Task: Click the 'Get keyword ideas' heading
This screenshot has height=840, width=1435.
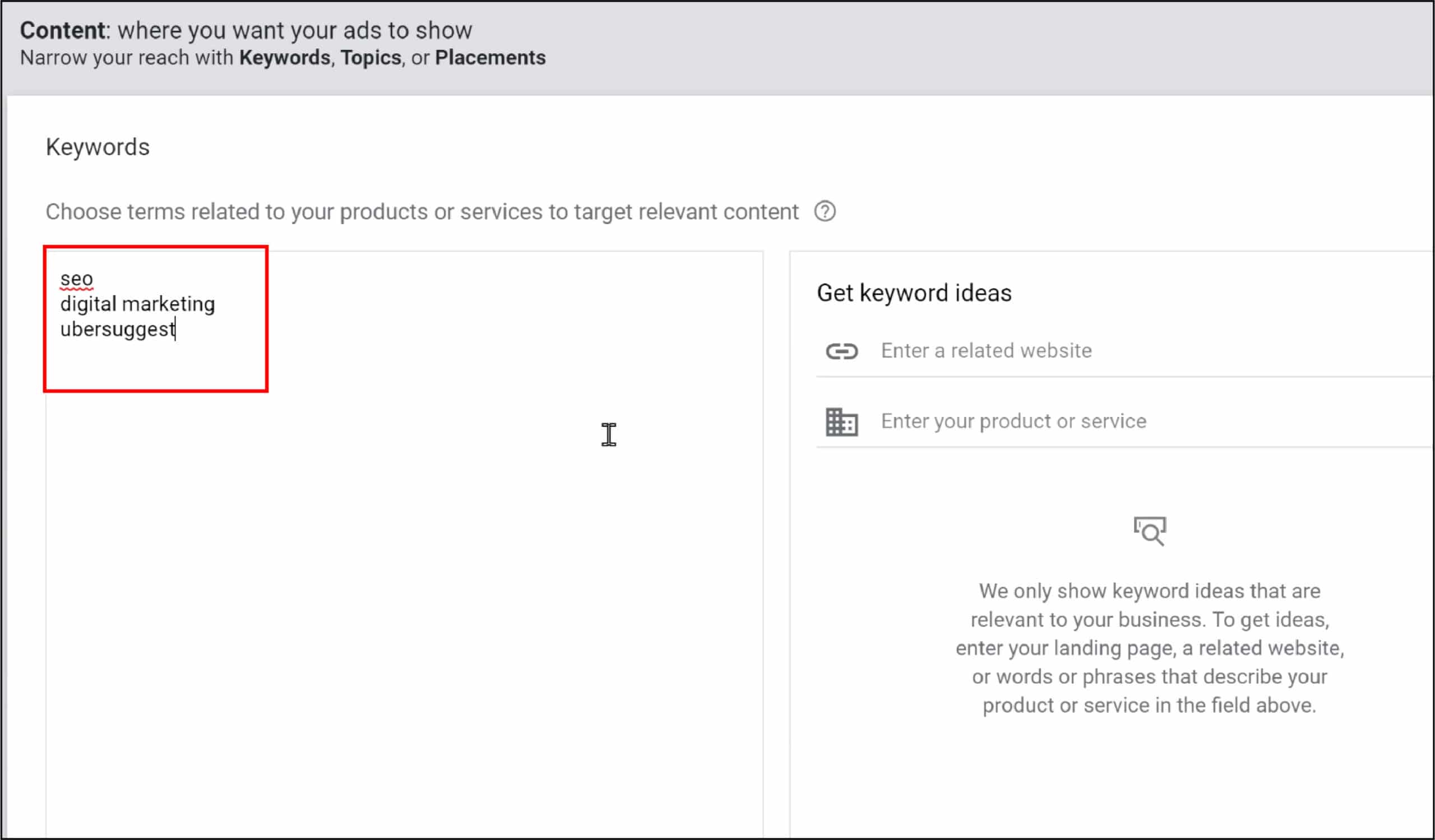Action: point(914,293)
